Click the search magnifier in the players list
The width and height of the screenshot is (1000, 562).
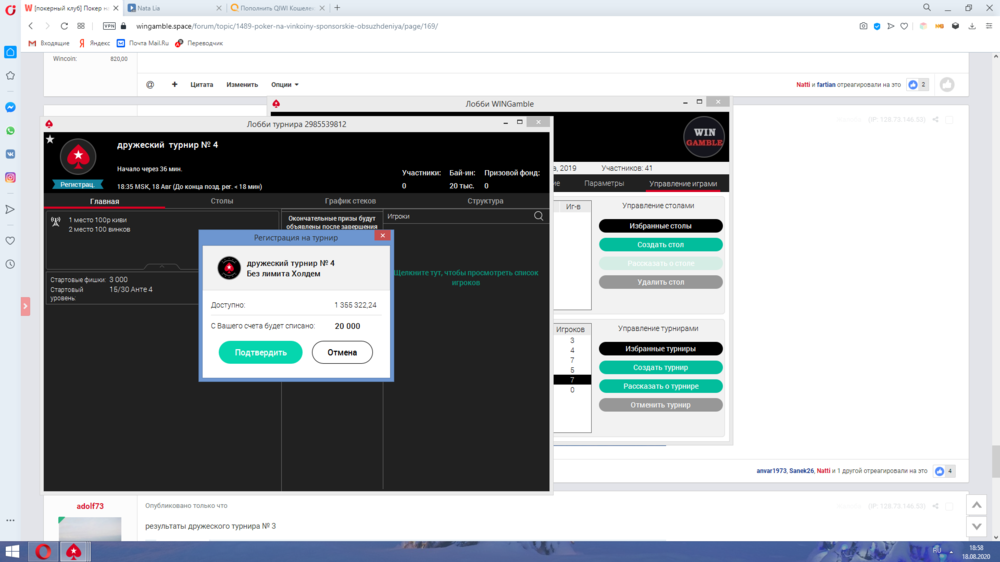[x=539, y=216]
